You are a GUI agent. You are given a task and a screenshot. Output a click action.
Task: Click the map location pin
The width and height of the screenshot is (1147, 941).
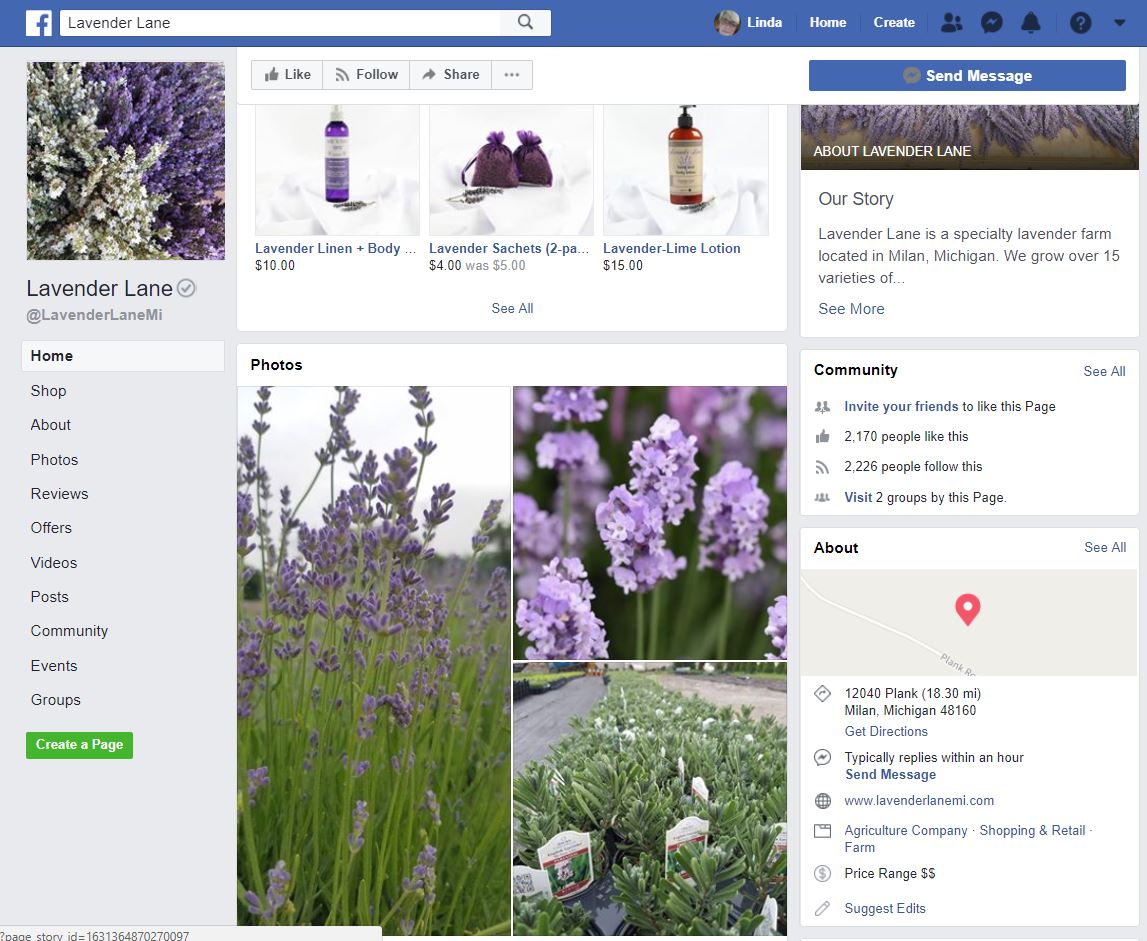coord(967,609)
